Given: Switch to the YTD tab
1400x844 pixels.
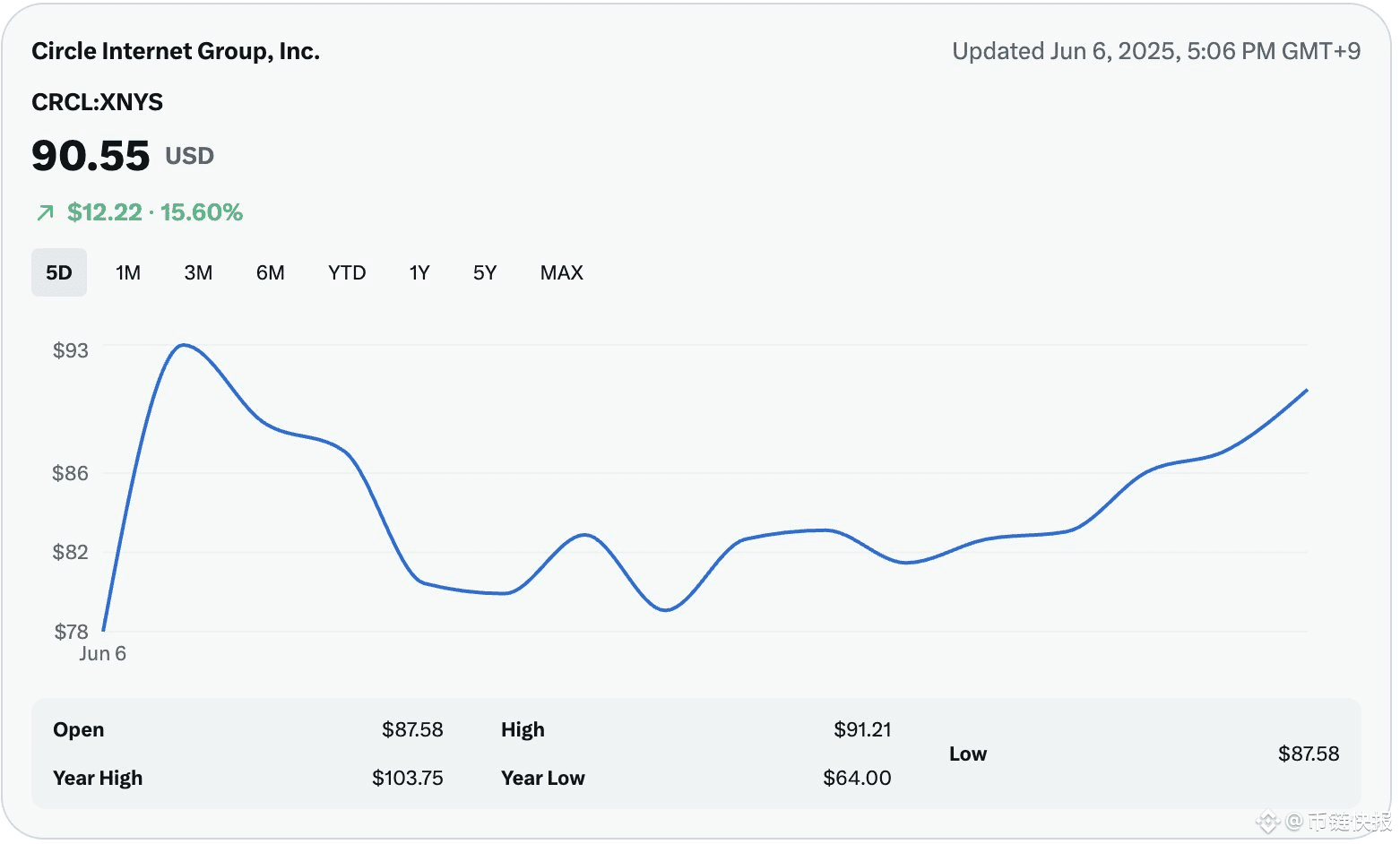Looking at the screenshot, I should tap(346, 272).
